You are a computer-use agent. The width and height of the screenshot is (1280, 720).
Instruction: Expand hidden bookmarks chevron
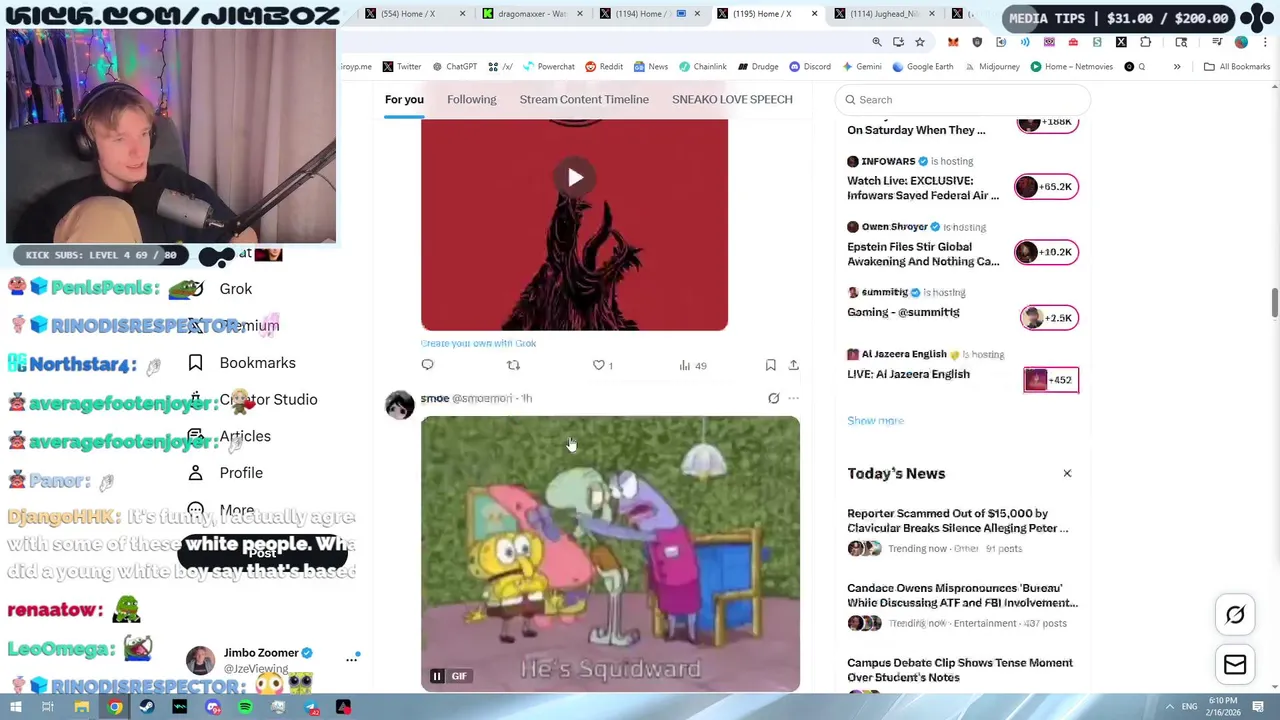1177,67
